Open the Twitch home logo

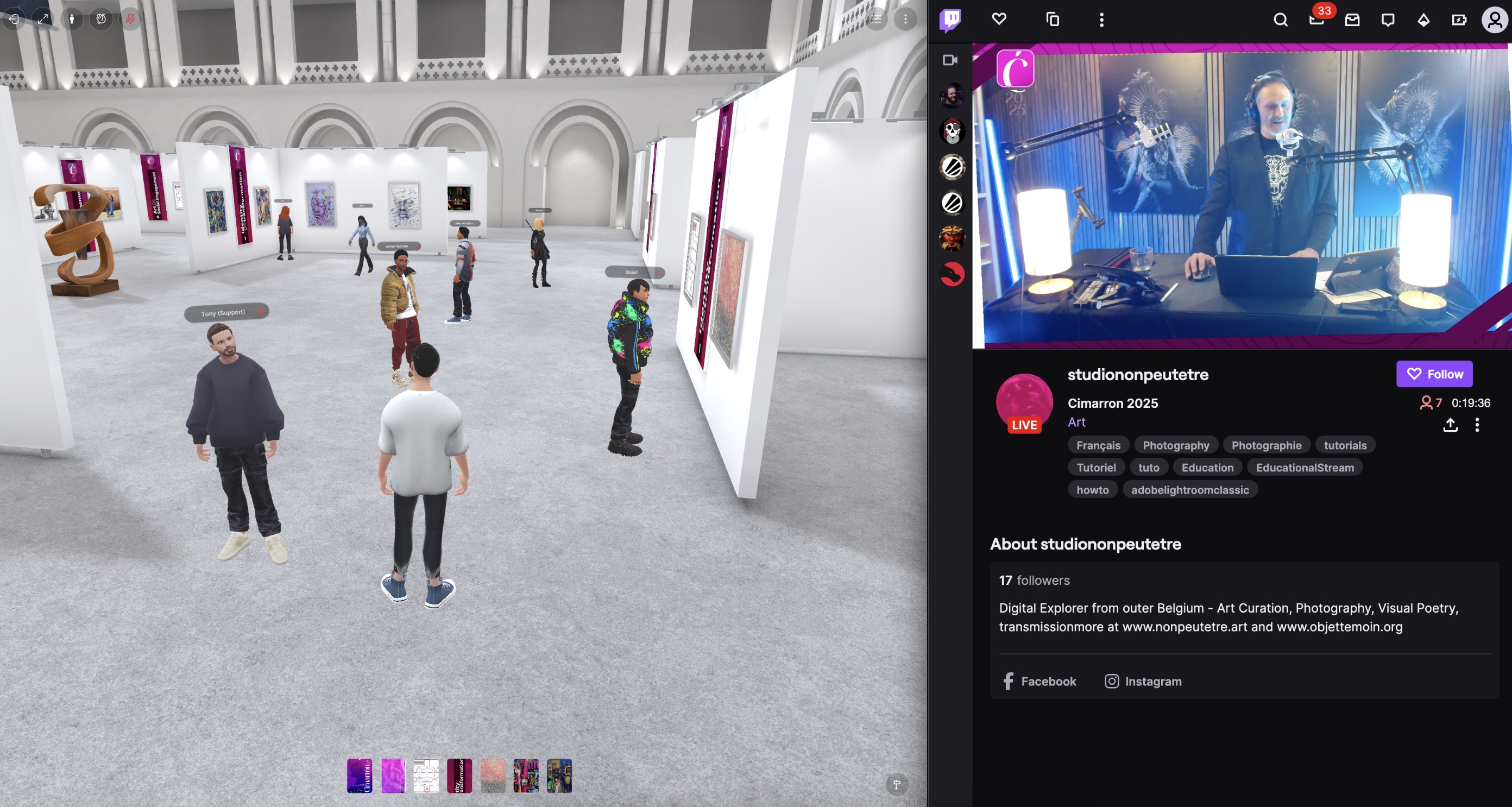[x=950, y=20]
